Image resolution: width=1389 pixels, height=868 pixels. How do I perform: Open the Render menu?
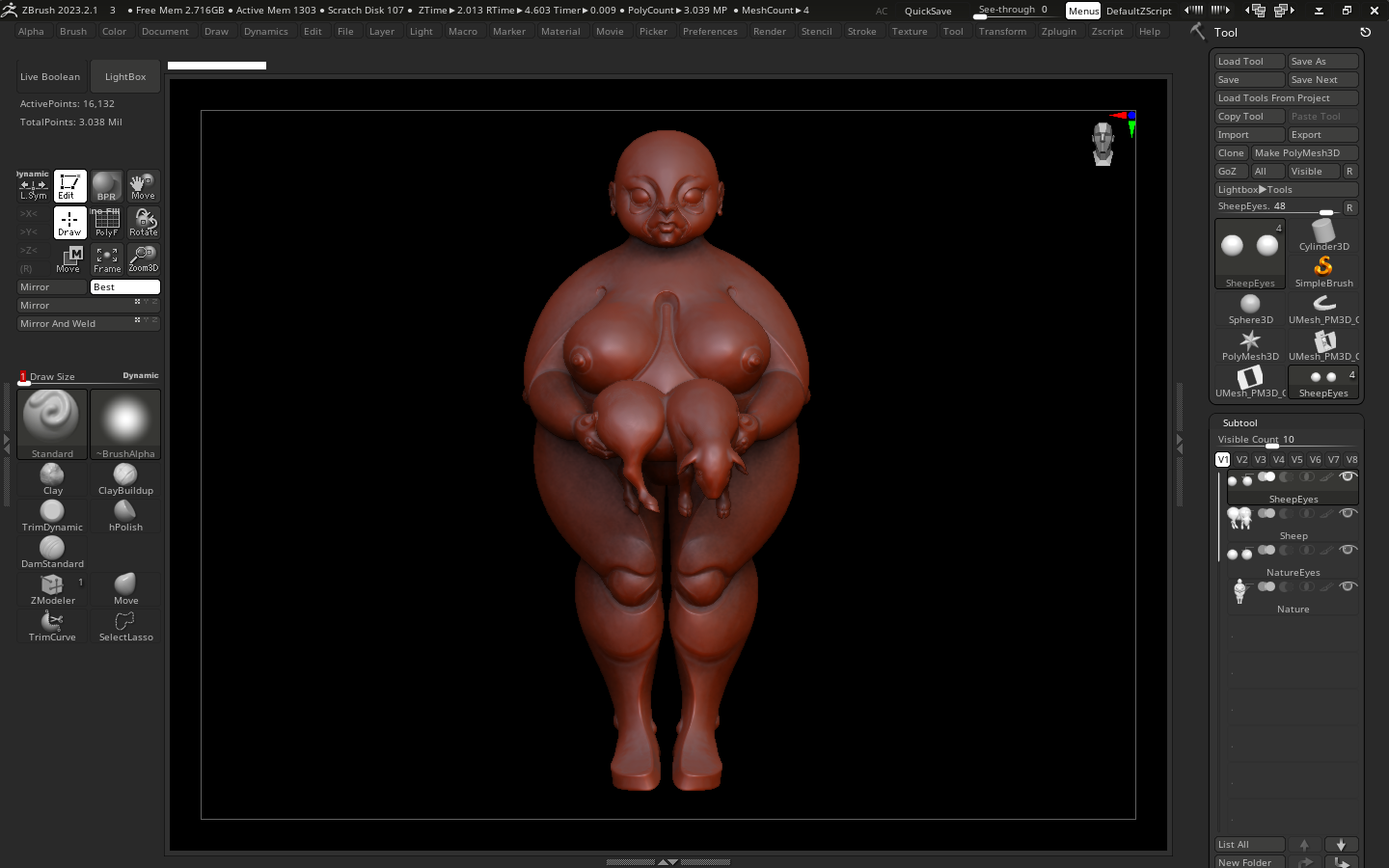(x=770, y=32)
